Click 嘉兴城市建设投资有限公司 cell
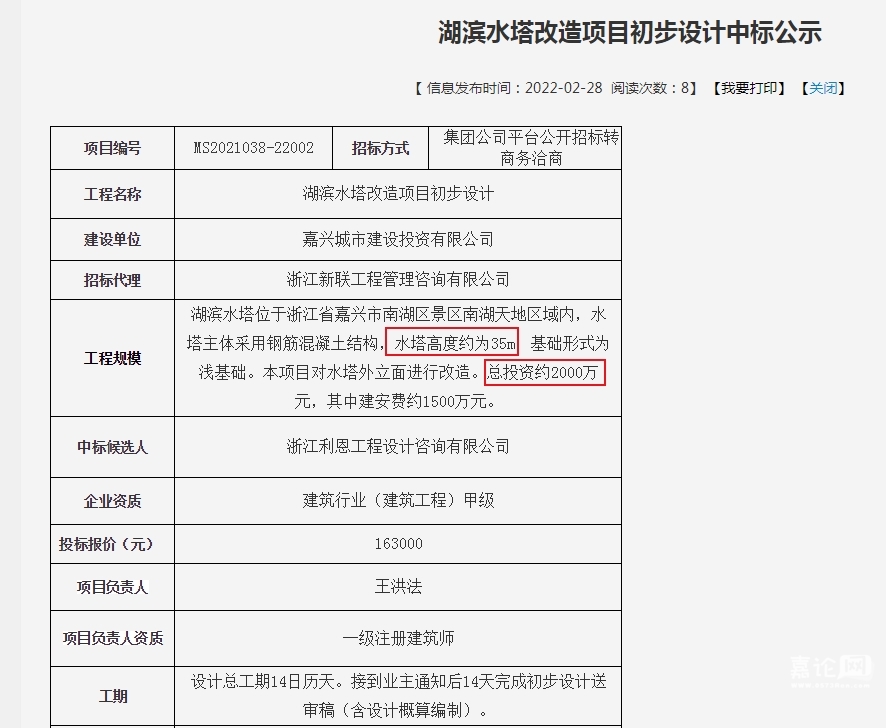This screenshot has height=728, width=886. (398, 240)
